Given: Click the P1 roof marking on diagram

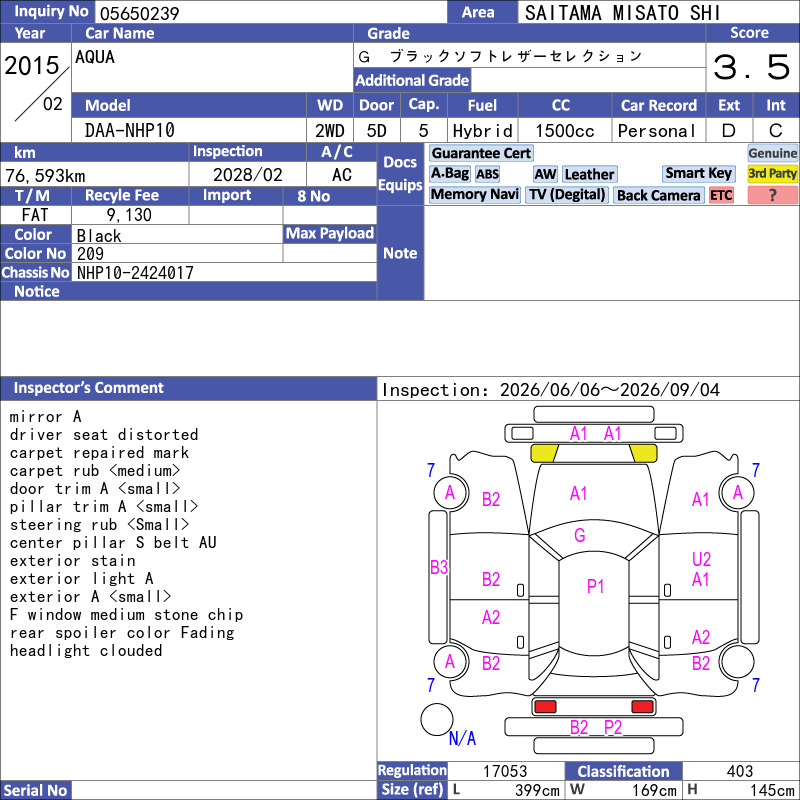Looking at the screenshot, I should (x=595, y=586).
